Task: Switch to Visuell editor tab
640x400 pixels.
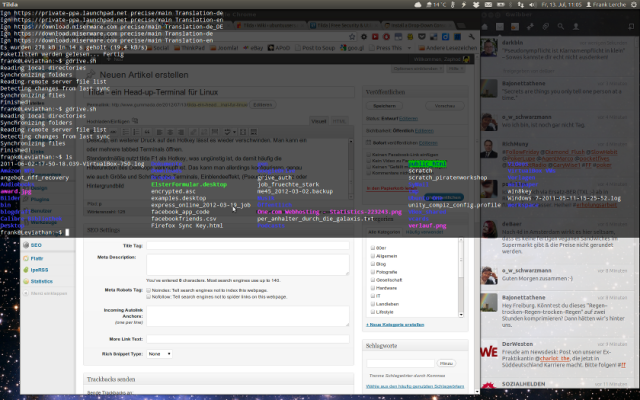Action: tap(319, 121)
